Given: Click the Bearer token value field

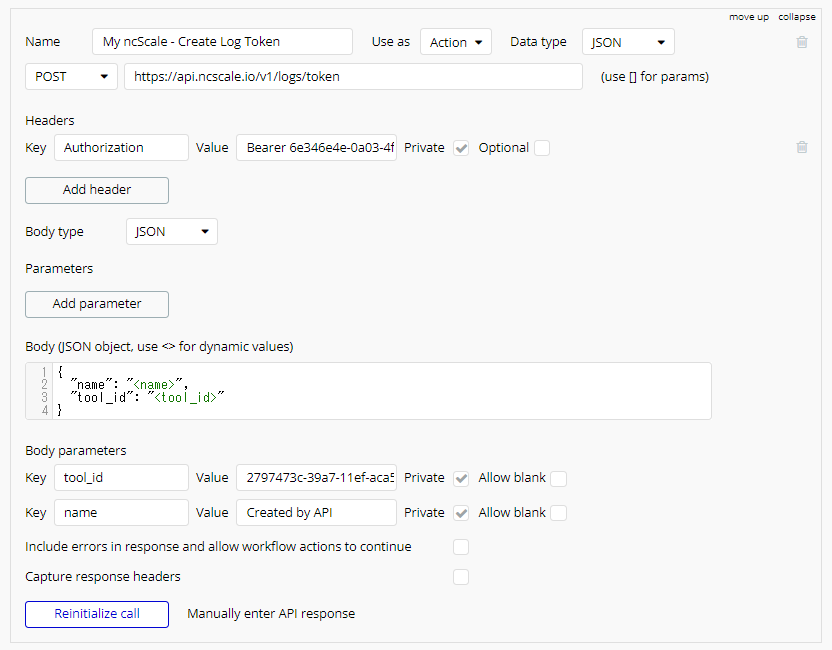Looking at the screenshot, I should 316,148.
